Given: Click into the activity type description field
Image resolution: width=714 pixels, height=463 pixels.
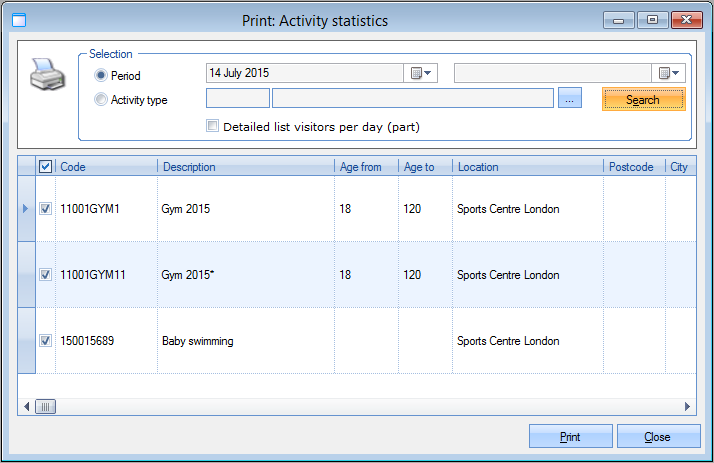Looking at the screenshot, I should click(412, 99).
